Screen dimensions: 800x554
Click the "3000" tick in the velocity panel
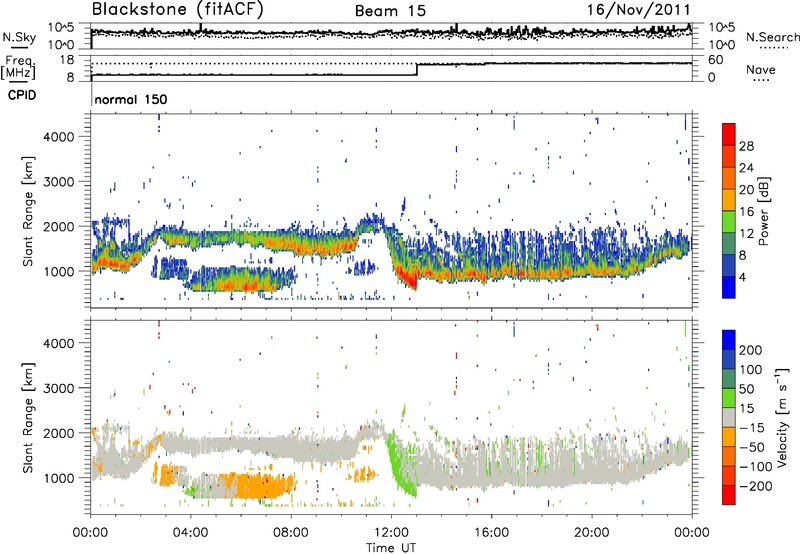(x=59, y=388)
